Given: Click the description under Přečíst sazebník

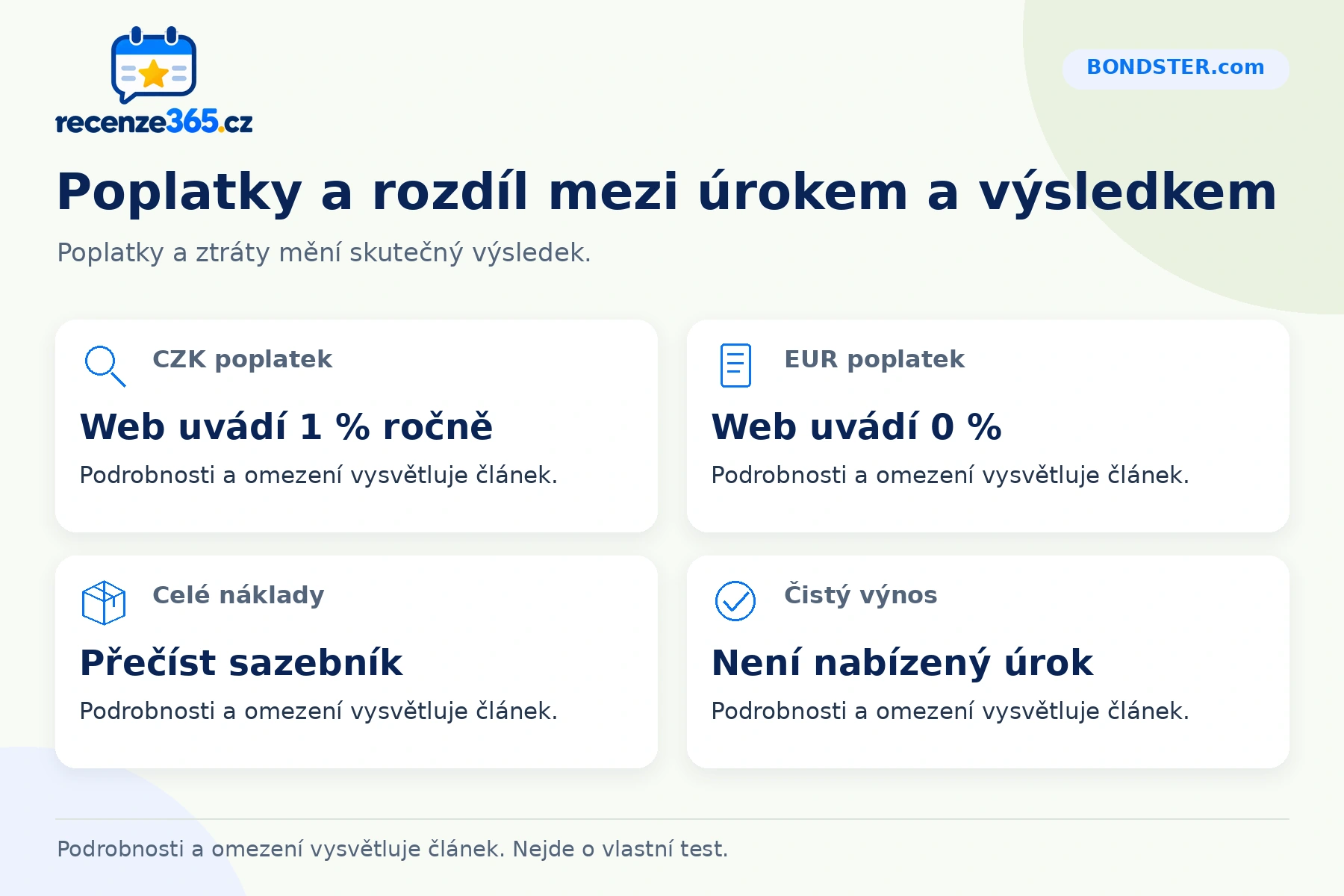Looking at the screenshot, I should (319, 711).
